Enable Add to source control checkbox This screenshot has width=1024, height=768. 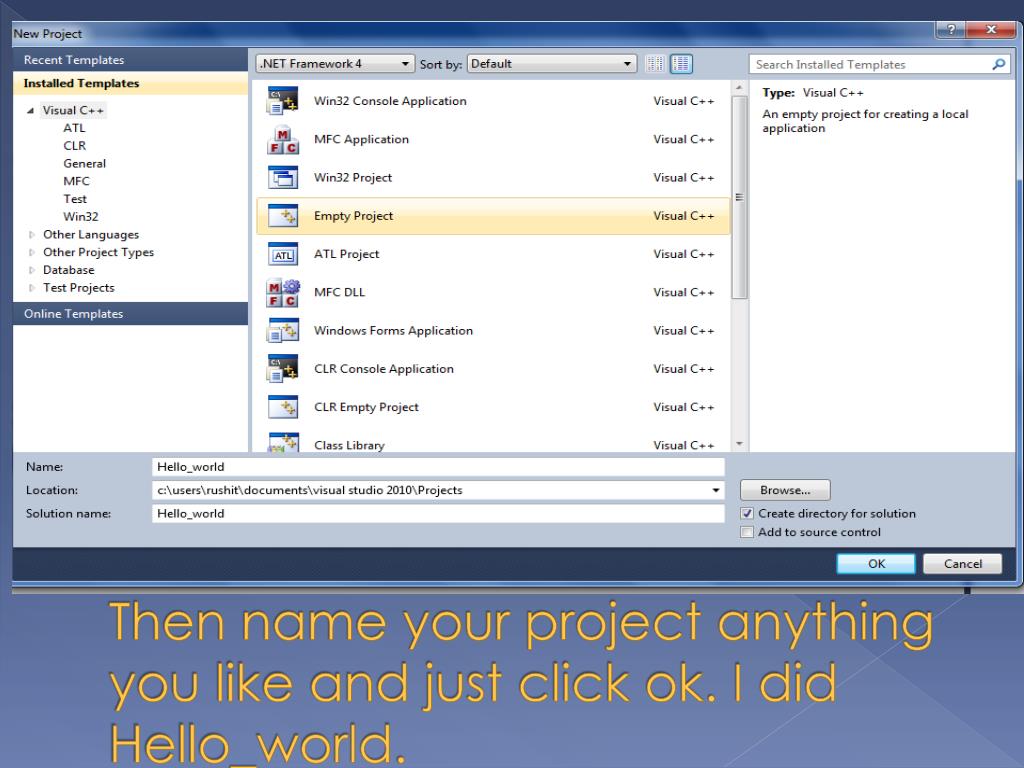click(747, 532)
